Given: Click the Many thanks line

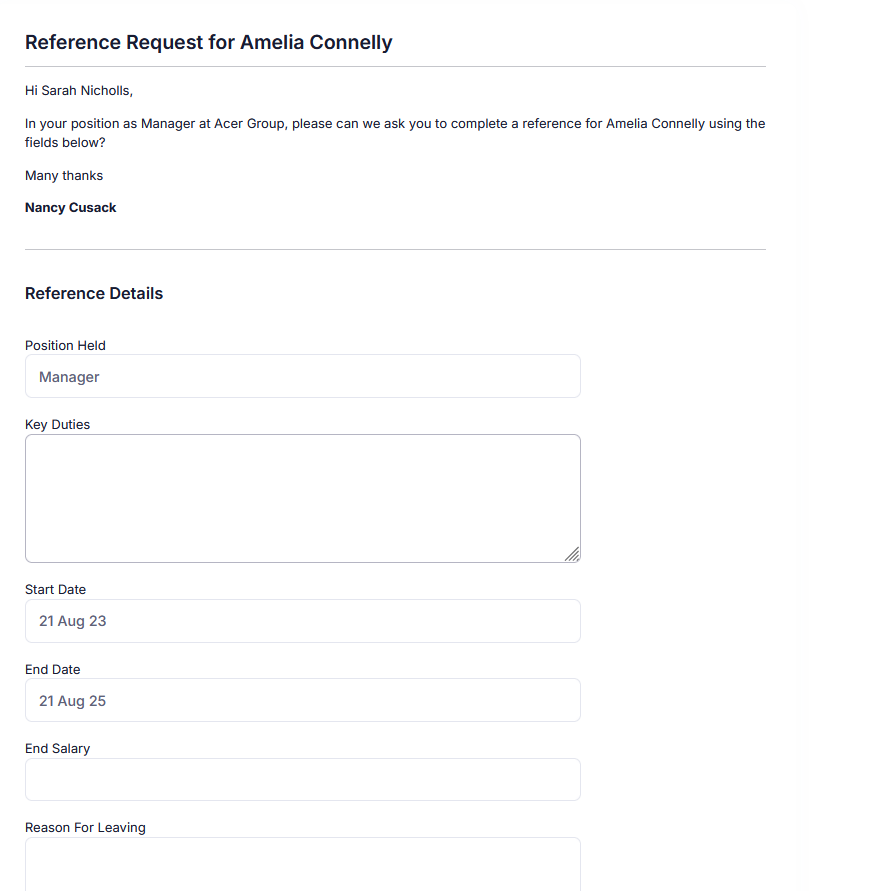Looking at the screenshot, I should click(64, 176).
